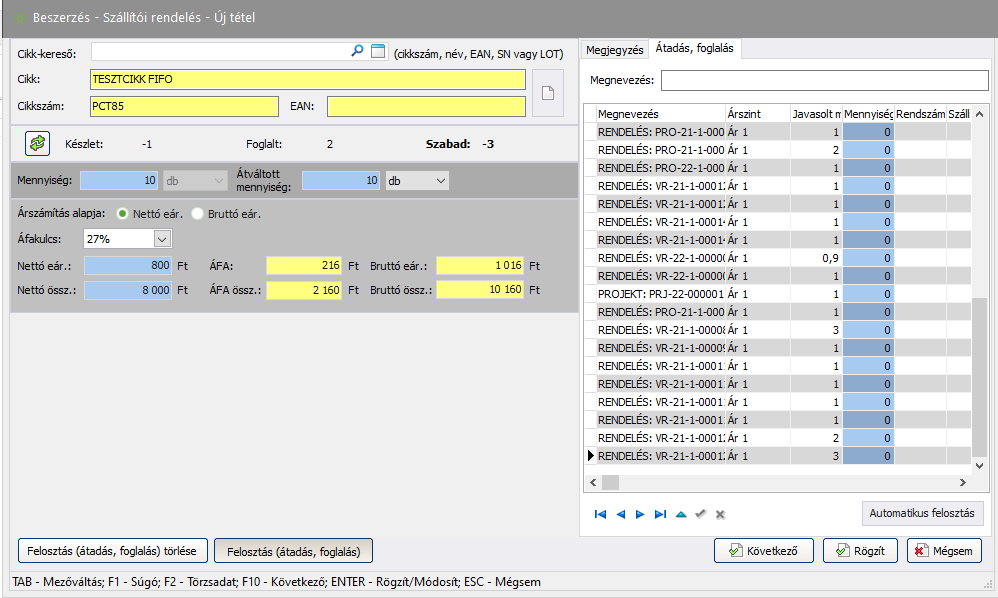Open the item list window icon
Viewport: 998px width, 598px height.
click(x=377, y=51)
